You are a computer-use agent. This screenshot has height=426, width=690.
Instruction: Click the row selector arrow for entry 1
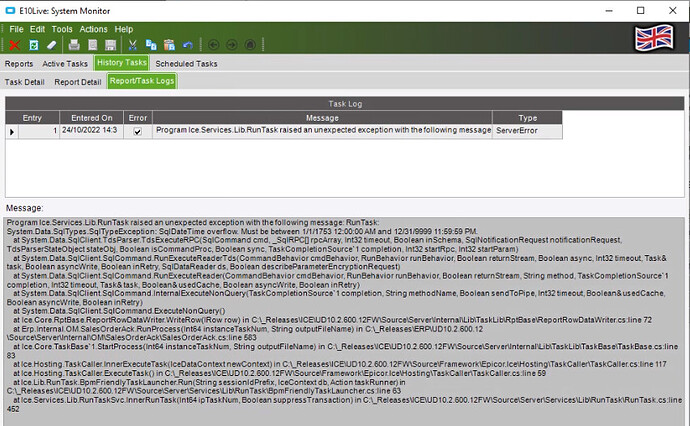click(x=12, y=132)
